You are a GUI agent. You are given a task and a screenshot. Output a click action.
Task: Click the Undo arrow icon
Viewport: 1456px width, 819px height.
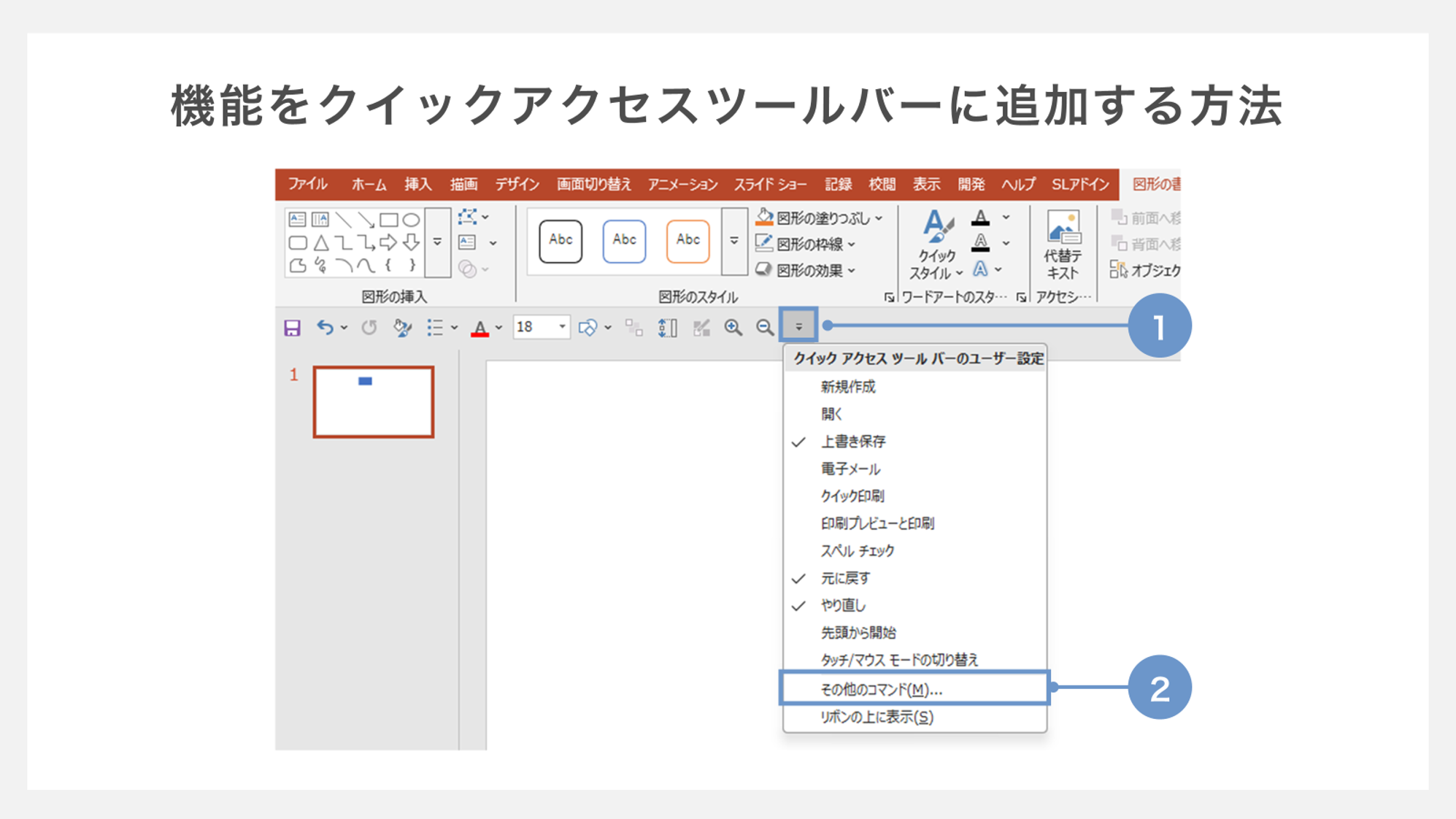coord(326,328)
